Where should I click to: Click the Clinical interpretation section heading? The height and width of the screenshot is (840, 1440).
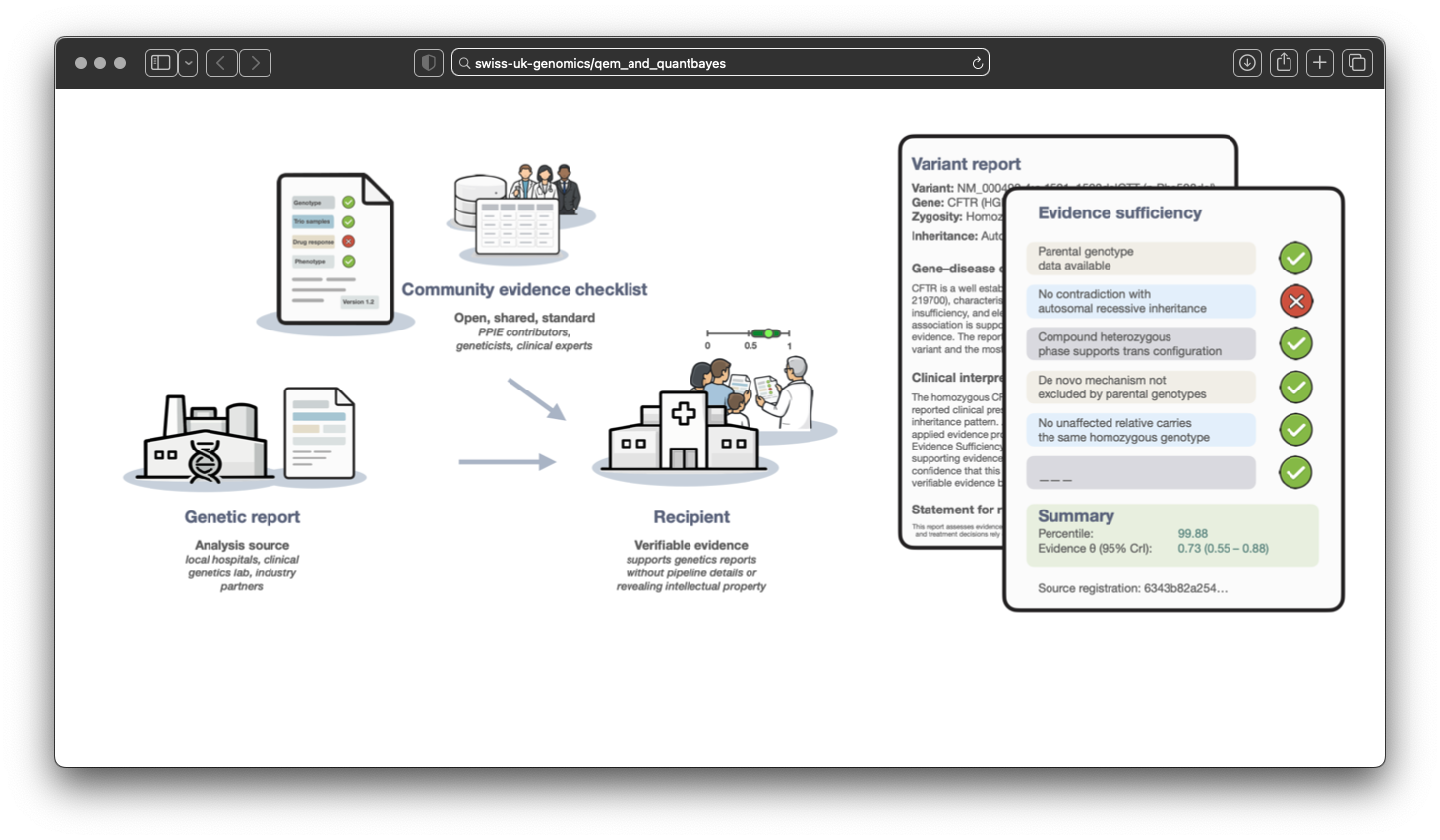(957, 377)
